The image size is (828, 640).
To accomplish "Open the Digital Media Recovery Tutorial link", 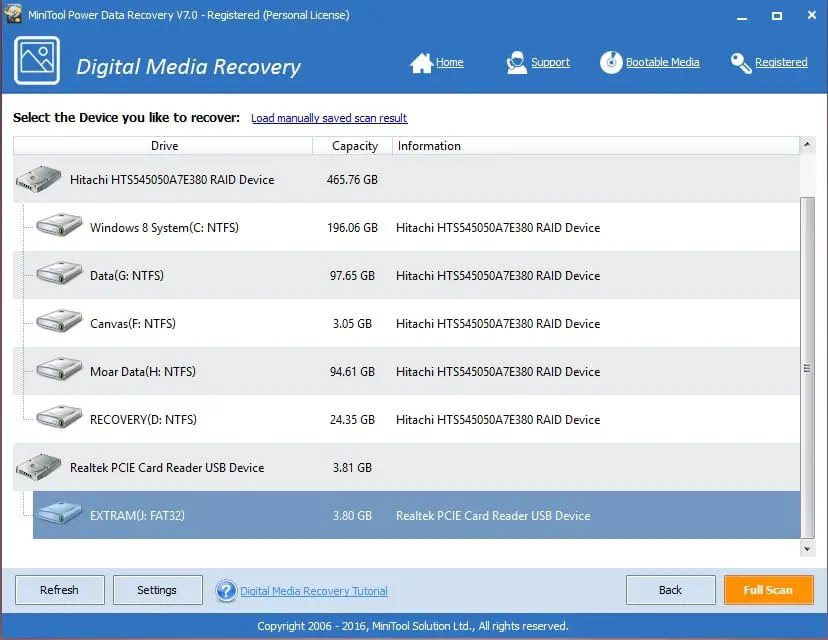I will tap(314, 591).
